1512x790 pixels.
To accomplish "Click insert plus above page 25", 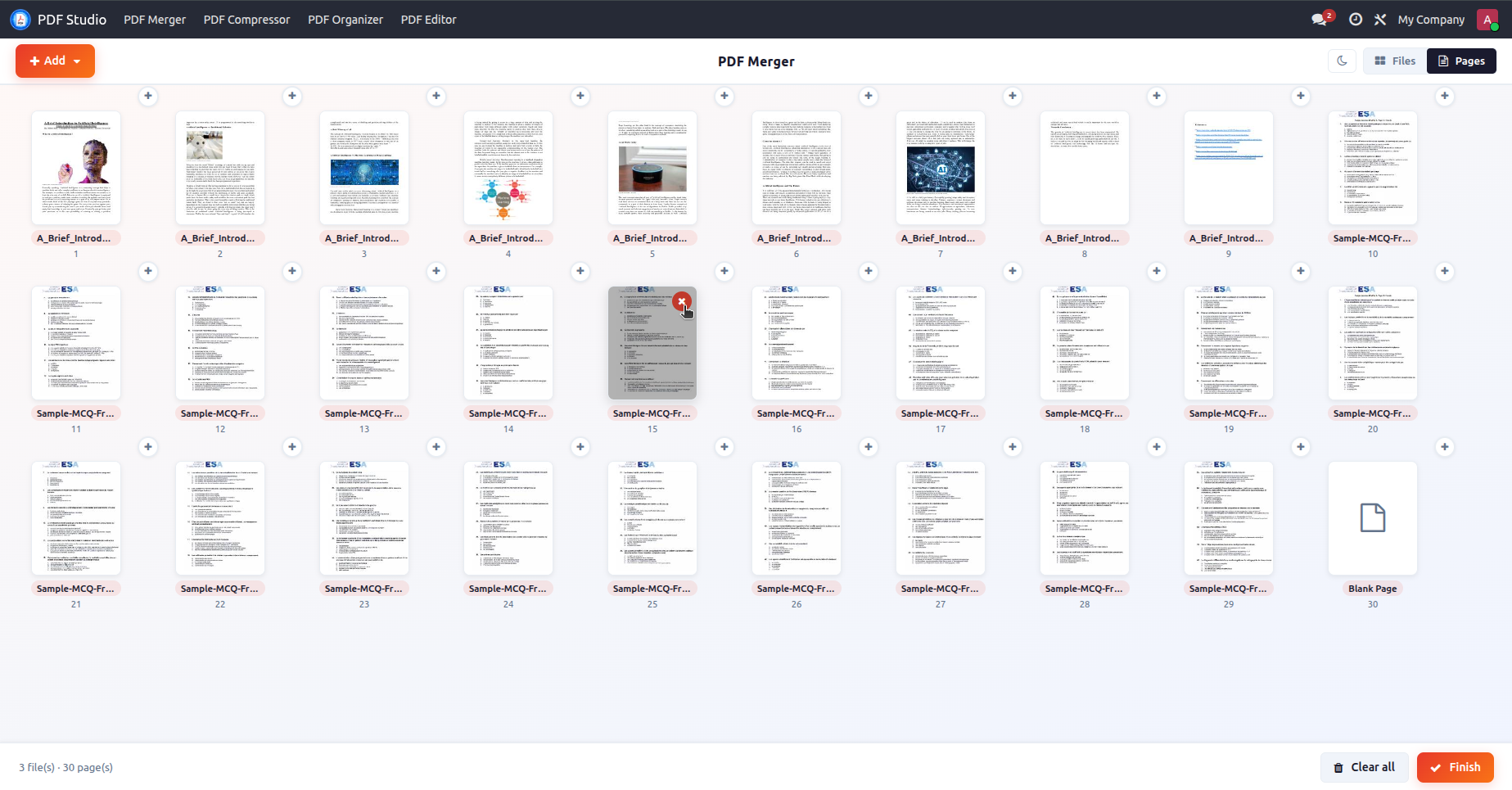I will 724,447.
